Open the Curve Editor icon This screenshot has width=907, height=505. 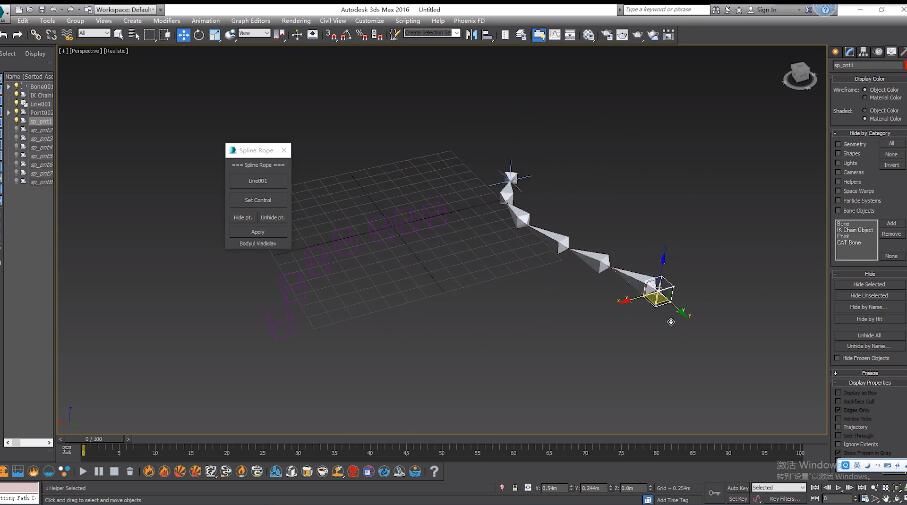pyautogui.click(x=555, y=35)
